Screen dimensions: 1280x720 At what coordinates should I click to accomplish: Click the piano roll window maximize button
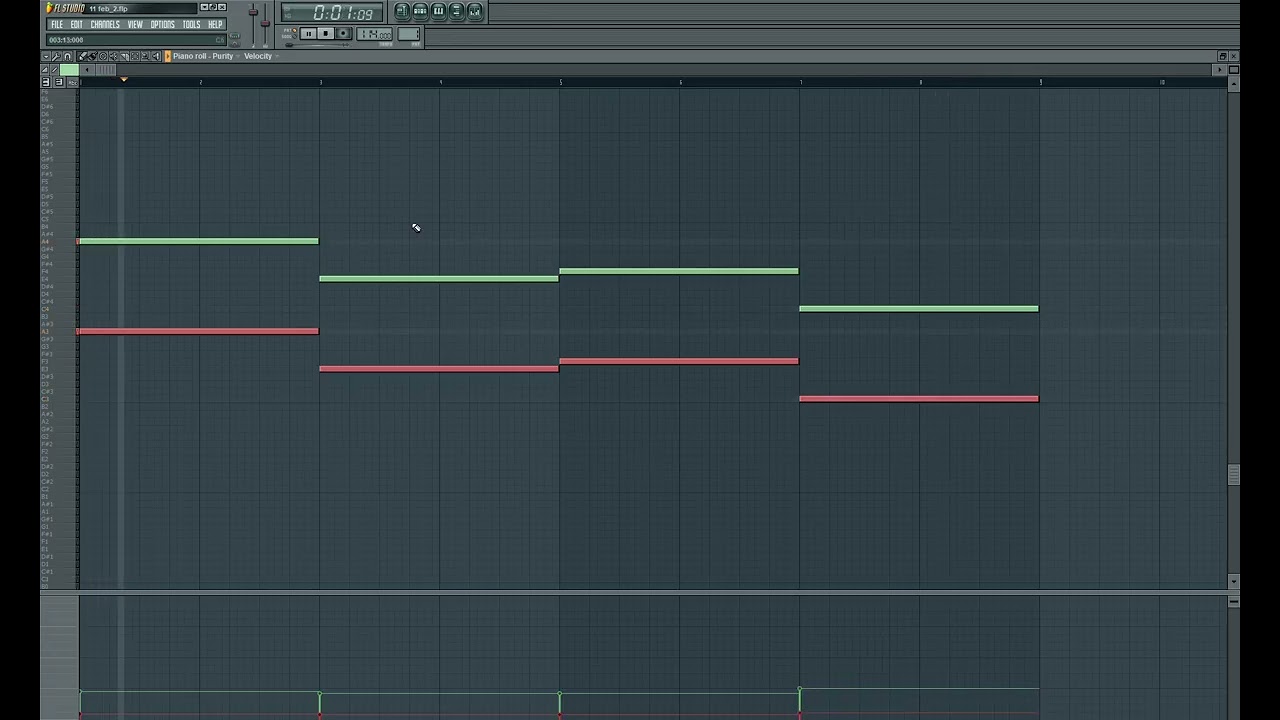[x=1222, y=56]
